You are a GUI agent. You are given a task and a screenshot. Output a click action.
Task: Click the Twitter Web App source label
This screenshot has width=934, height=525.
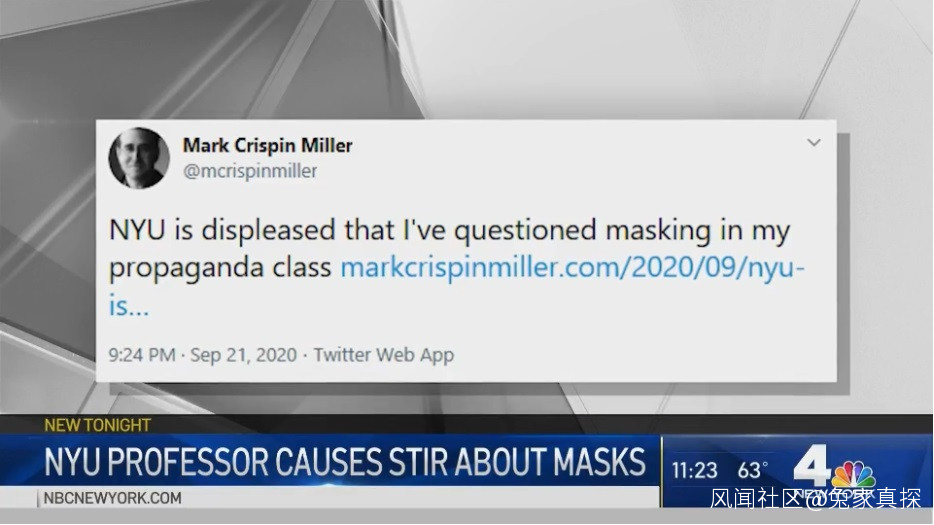pyautogui.click(x=384, y=355)
